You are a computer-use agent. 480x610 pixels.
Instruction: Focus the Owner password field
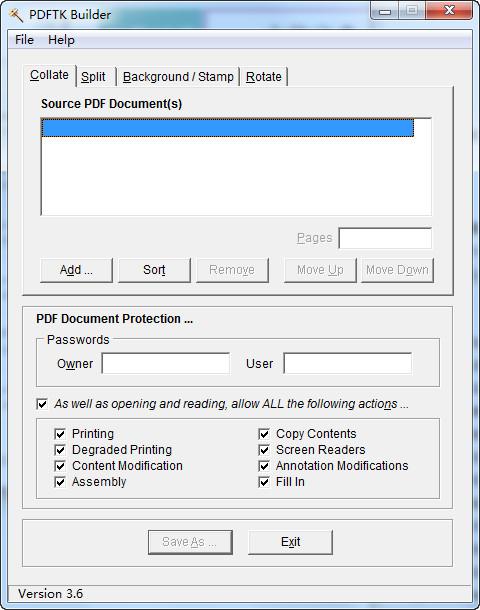[x=166, y=363]
